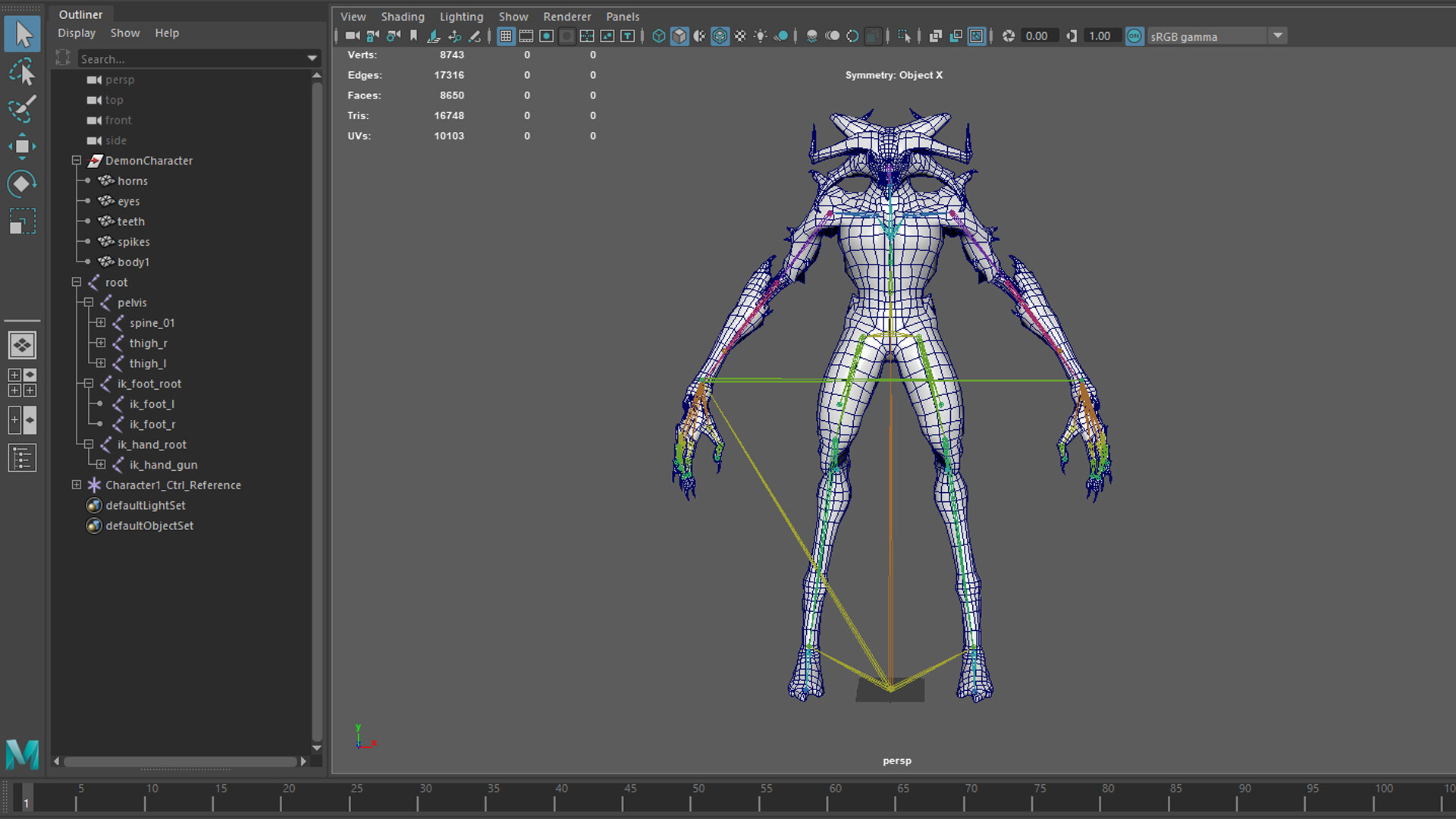1456x819 pixels.
Task: Enable the resolution gate overlay
Action: (546, 36)
